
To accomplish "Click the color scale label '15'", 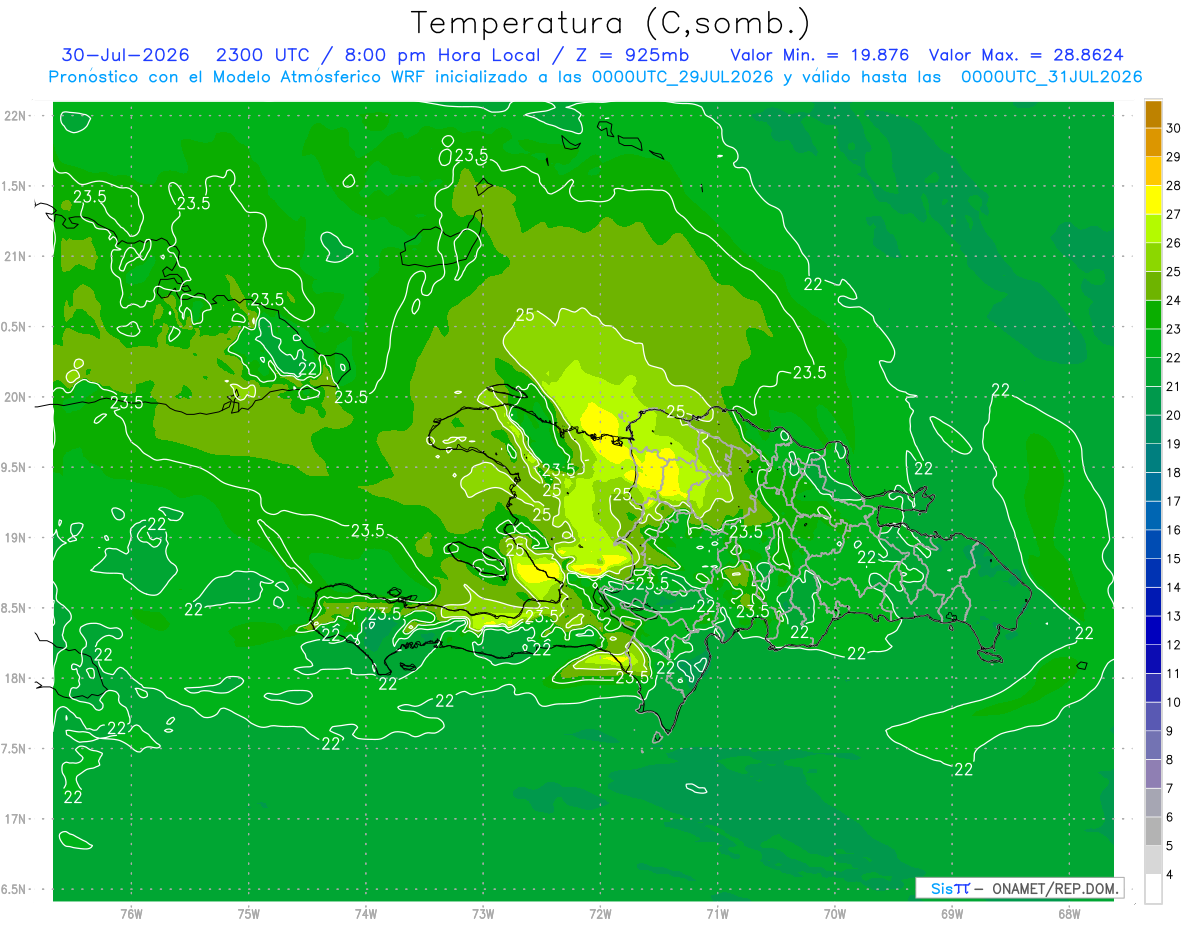I will (1175, 559).
